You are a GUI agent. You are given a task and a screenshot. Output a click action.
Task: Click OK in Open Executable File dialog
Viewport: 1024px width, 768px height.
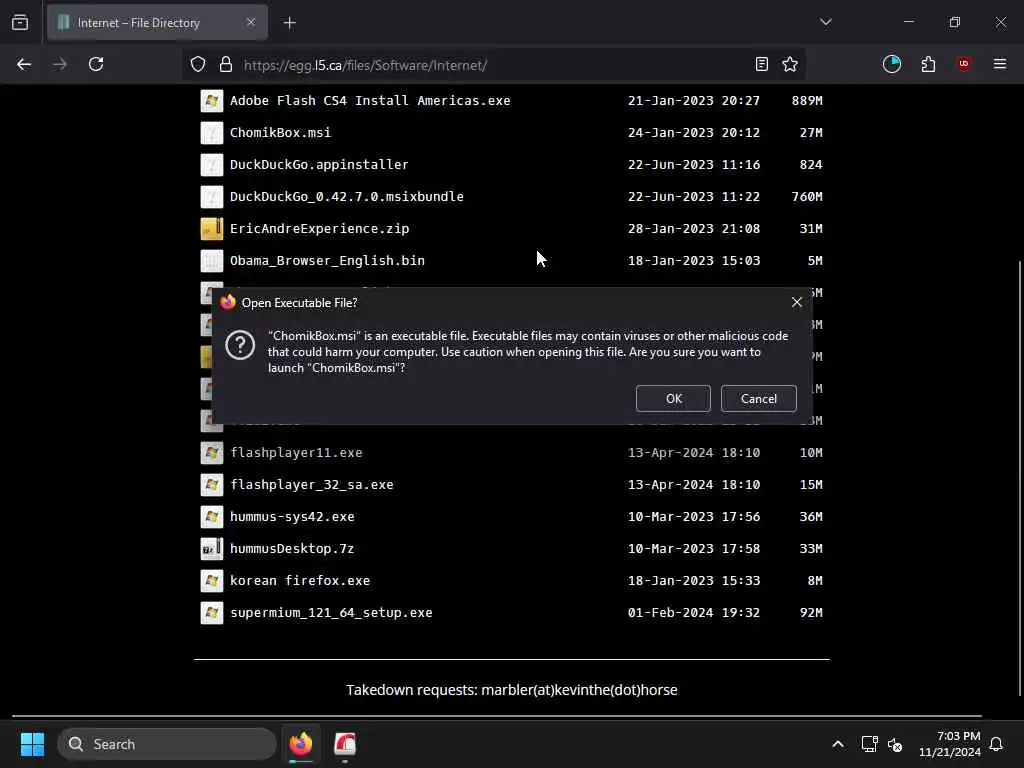coord(673,398)
